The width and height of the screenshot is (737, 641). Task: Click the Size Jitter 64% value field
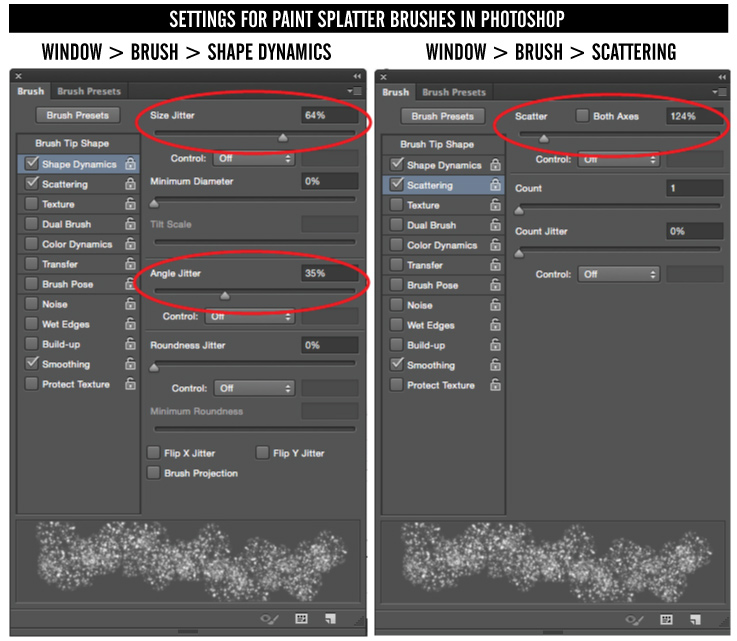click(x=329, y=115)
